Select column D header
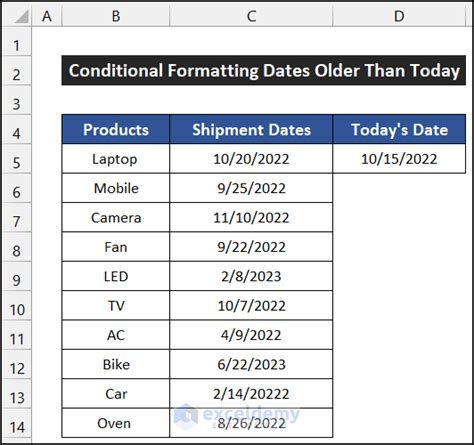474x445 pixels. click(x=399, y=16)
